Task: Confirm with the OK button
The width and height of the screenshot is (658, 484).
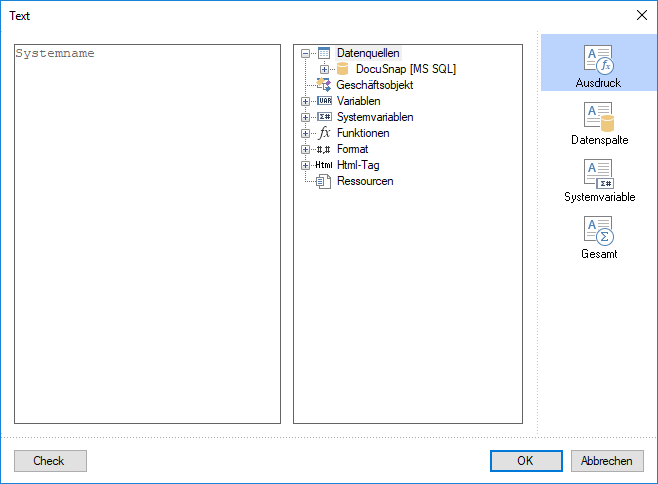Action: pyautogui.click(x=526, y=461)
